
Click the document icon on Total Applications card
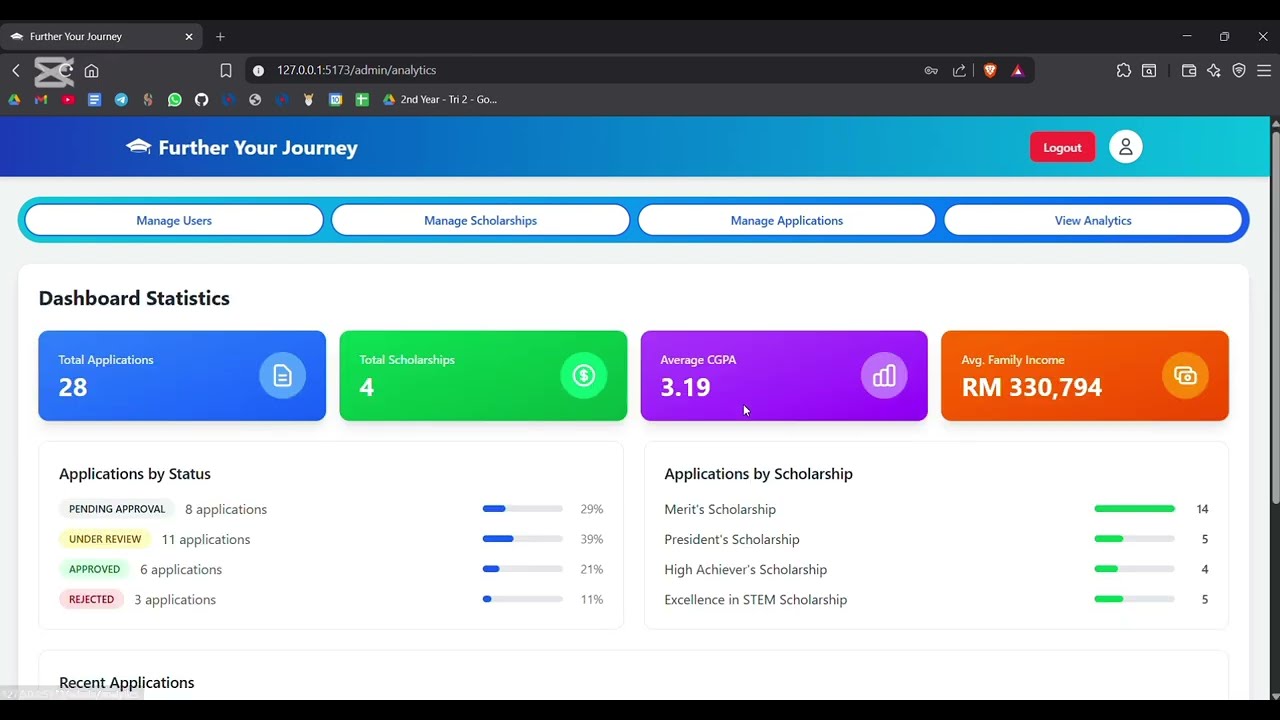point(282,376)
